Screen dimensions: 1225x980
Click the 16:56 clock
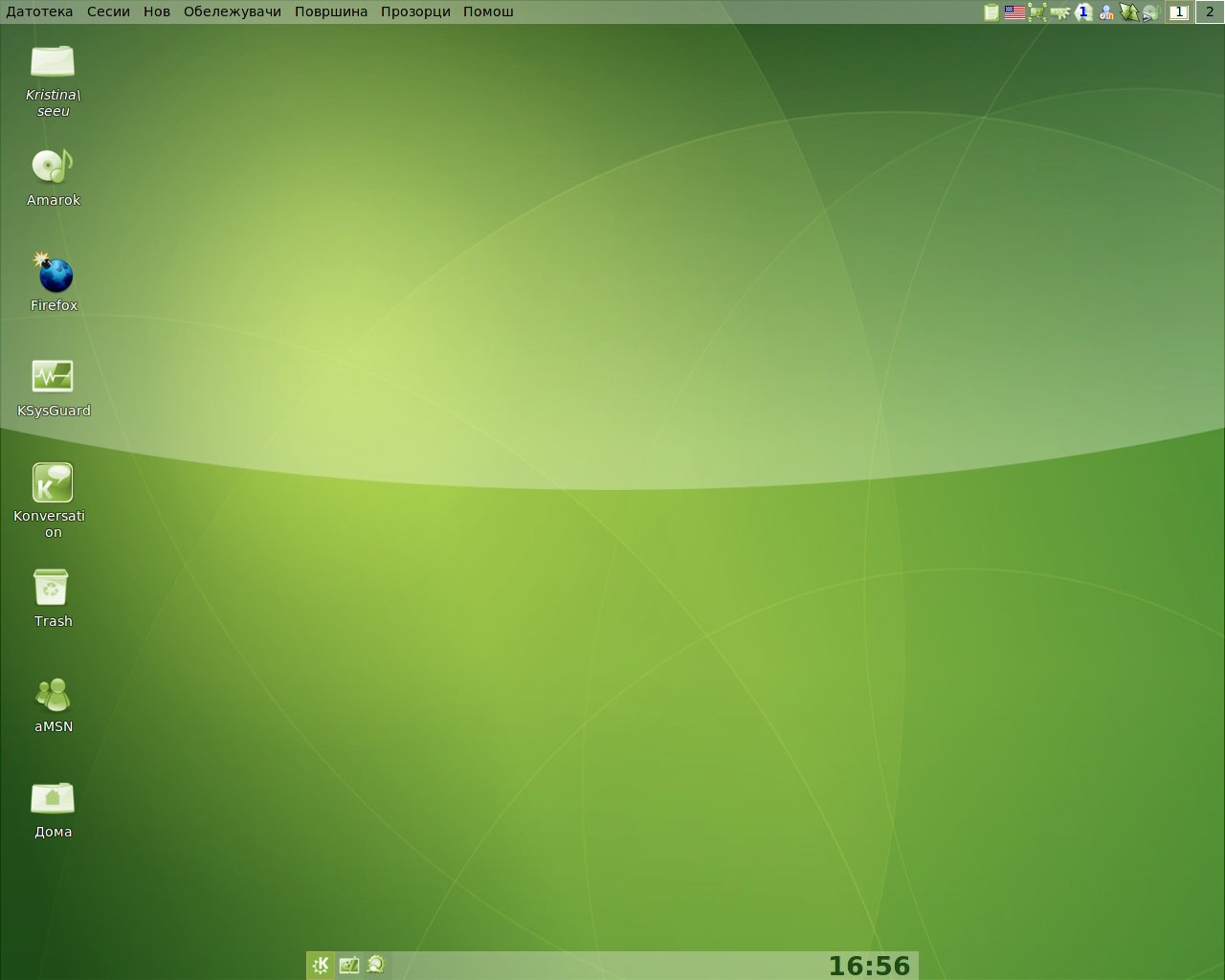869,966
